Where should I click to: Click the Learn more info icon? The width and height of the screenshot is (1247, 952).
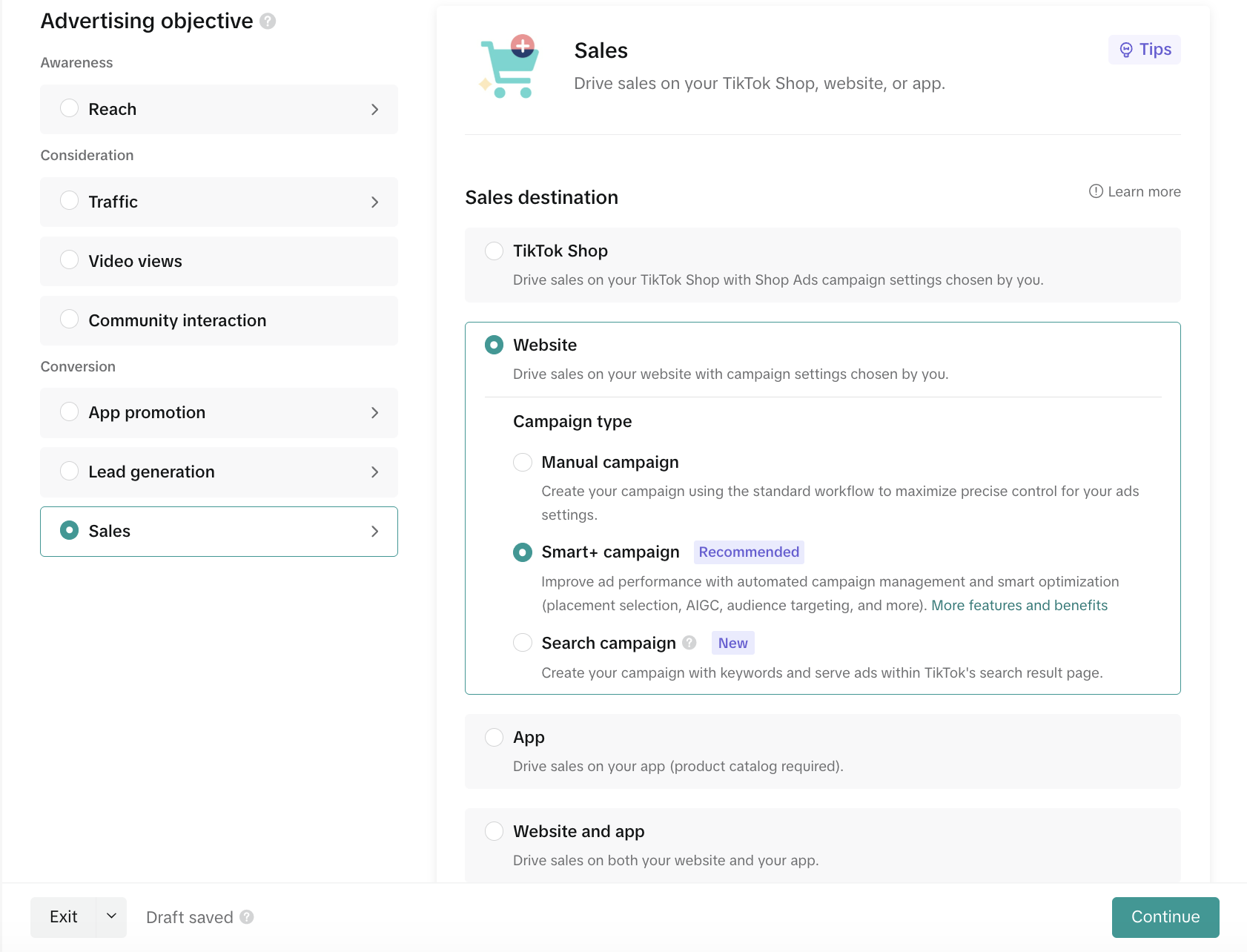[x=1096, y=191]
